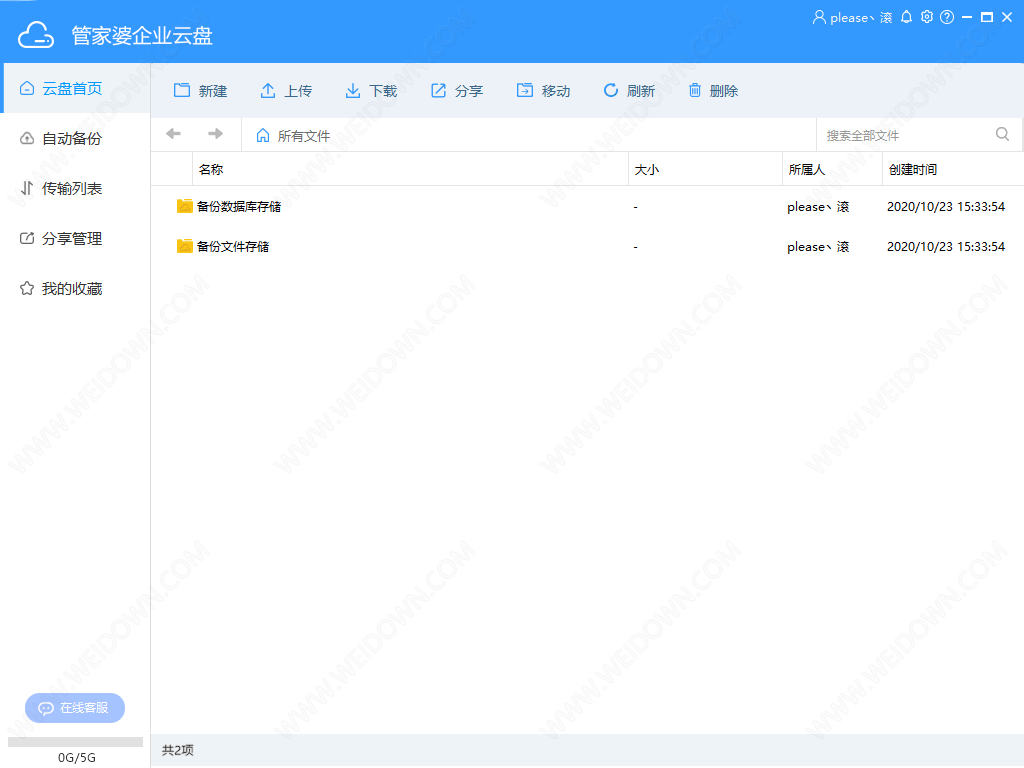Screen dimensions: 1024x768
Task: Click size cell of 备份数据库存储 row
Action: (x=635, y=207)
